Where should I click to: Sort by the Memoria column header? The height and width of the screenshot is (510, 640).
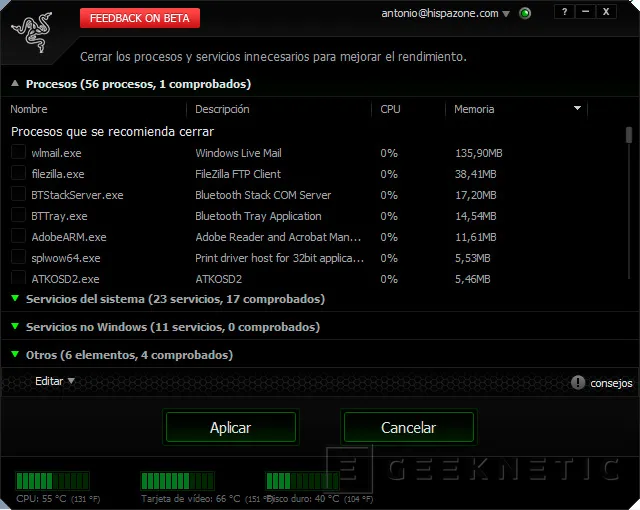coord(474,109)
